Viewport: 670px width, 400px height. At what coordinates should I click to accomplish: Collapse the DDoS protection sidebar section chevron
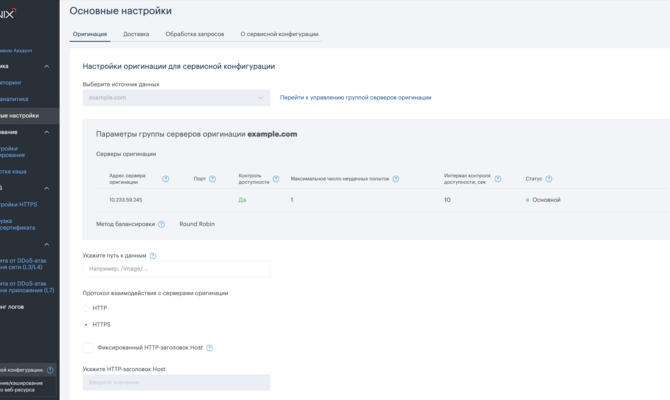pyautogui.click(x=46, y=244)
